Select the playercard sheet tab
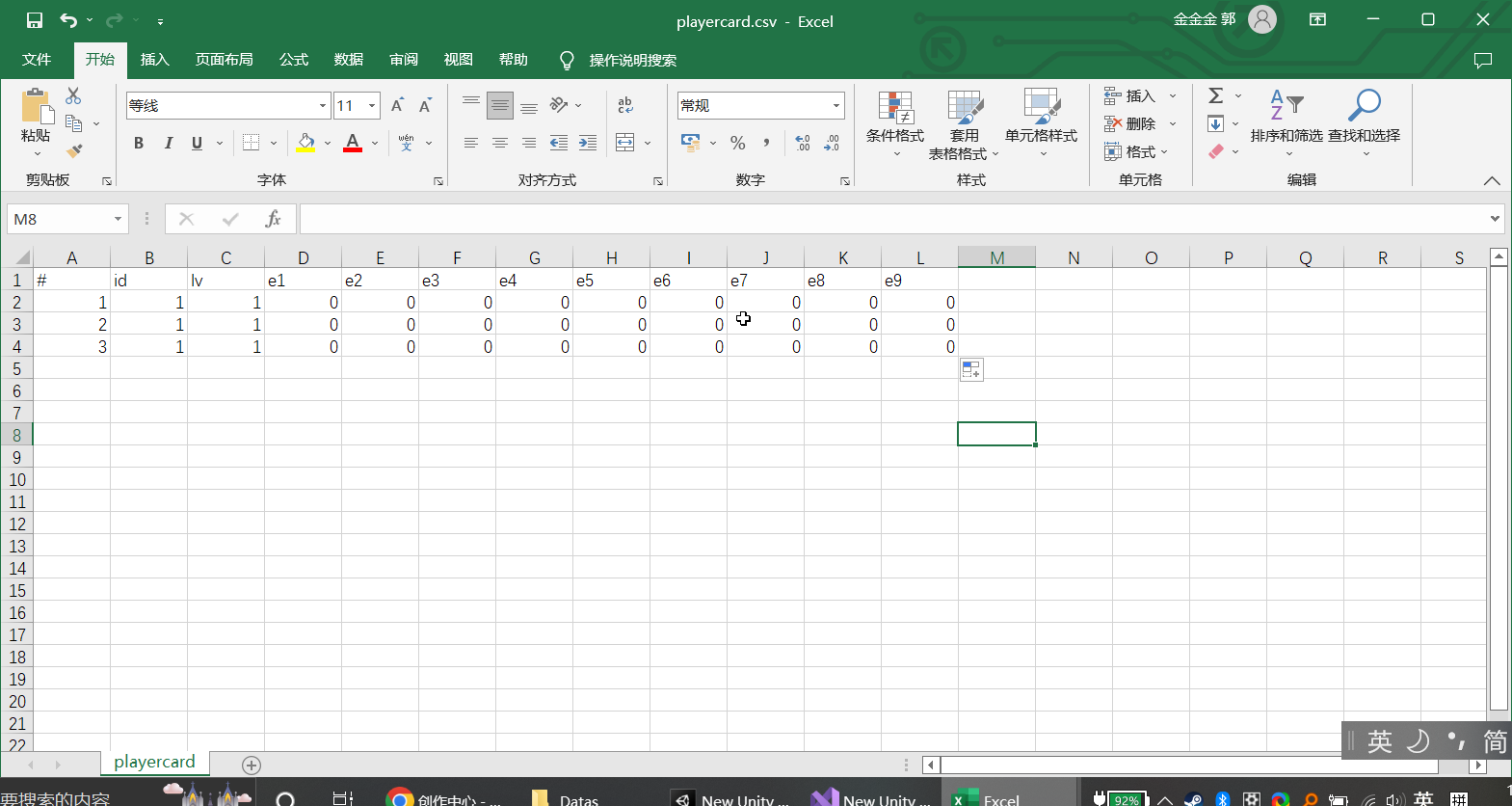The width and height of the screenshot is (1512, 806). [x=154, y=763]
